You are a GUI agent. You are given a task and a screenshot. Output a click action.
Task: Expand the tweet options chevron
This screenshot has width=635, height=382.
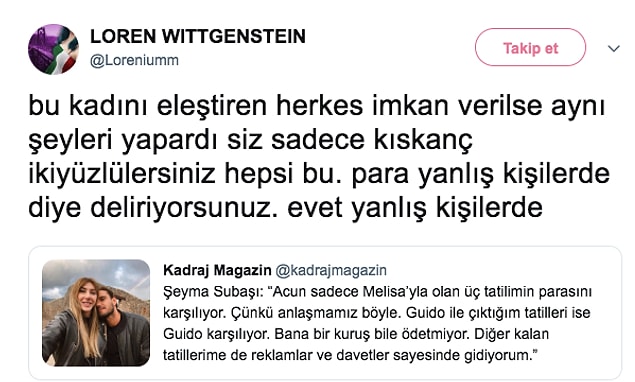click(x=614, y=49)
